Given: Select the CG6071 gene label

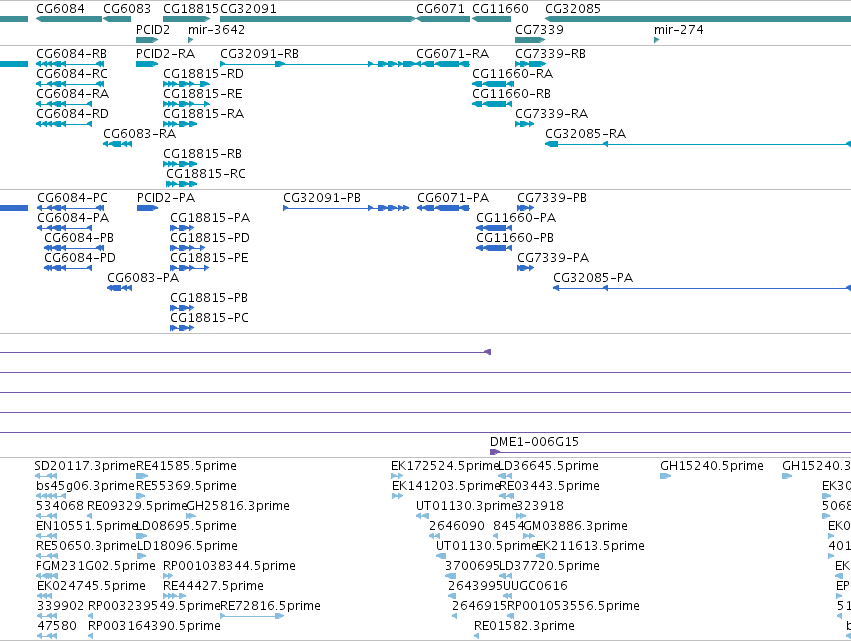Looking at the screenshot, I should [440, 9].
